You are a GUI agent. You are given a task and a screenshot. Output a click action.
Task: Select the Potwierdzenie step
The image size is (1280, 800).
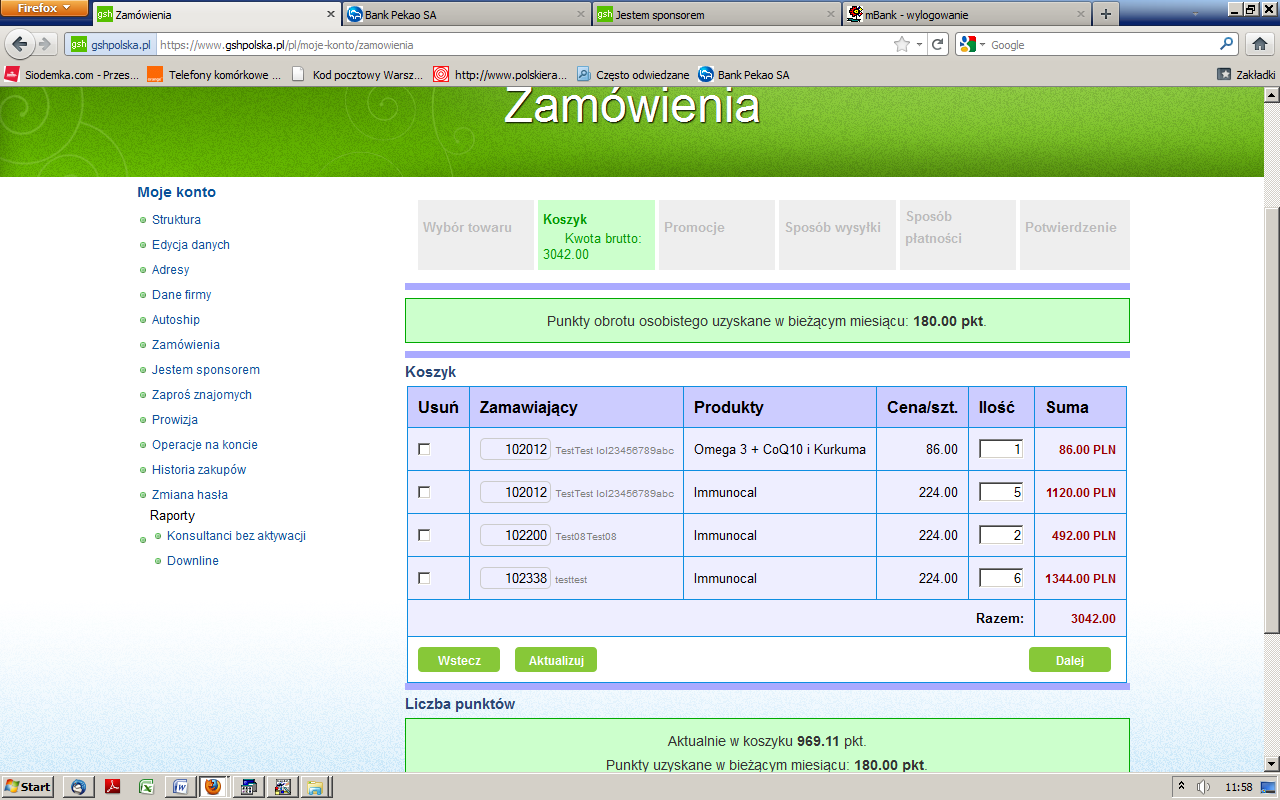pos(1075,235)
